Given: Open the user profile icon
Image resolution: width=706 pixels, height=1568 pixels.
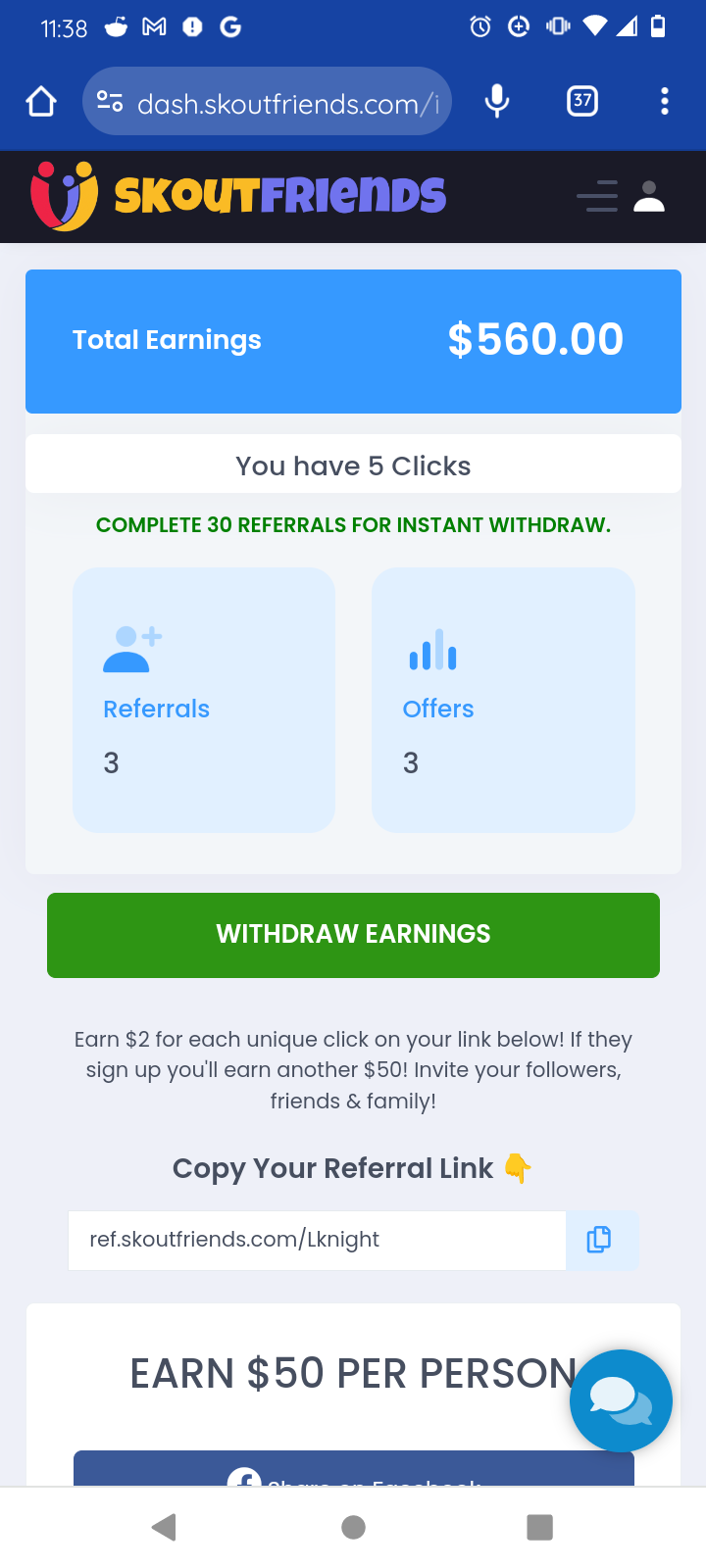Looking at the screenshot, I should [x=650, y=196].
